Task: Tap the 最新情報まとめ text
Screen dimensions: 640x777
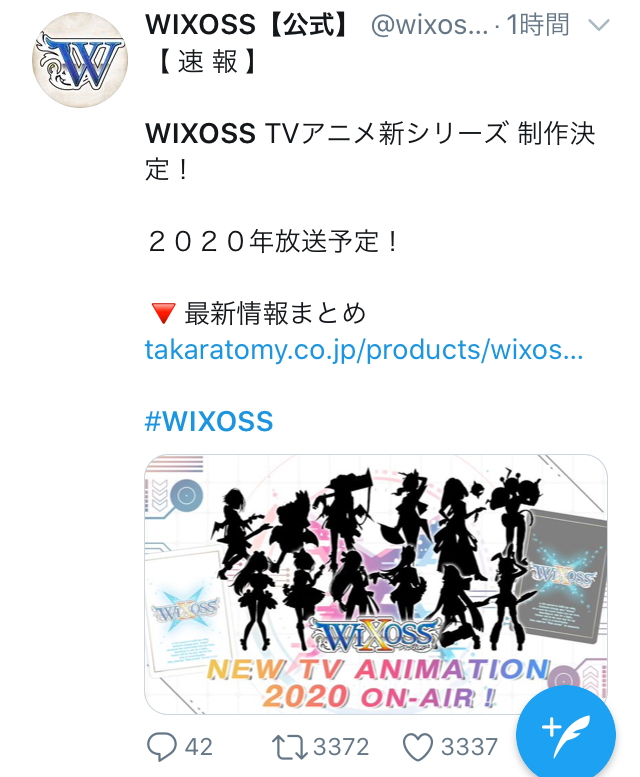Action: pos(275,314)
